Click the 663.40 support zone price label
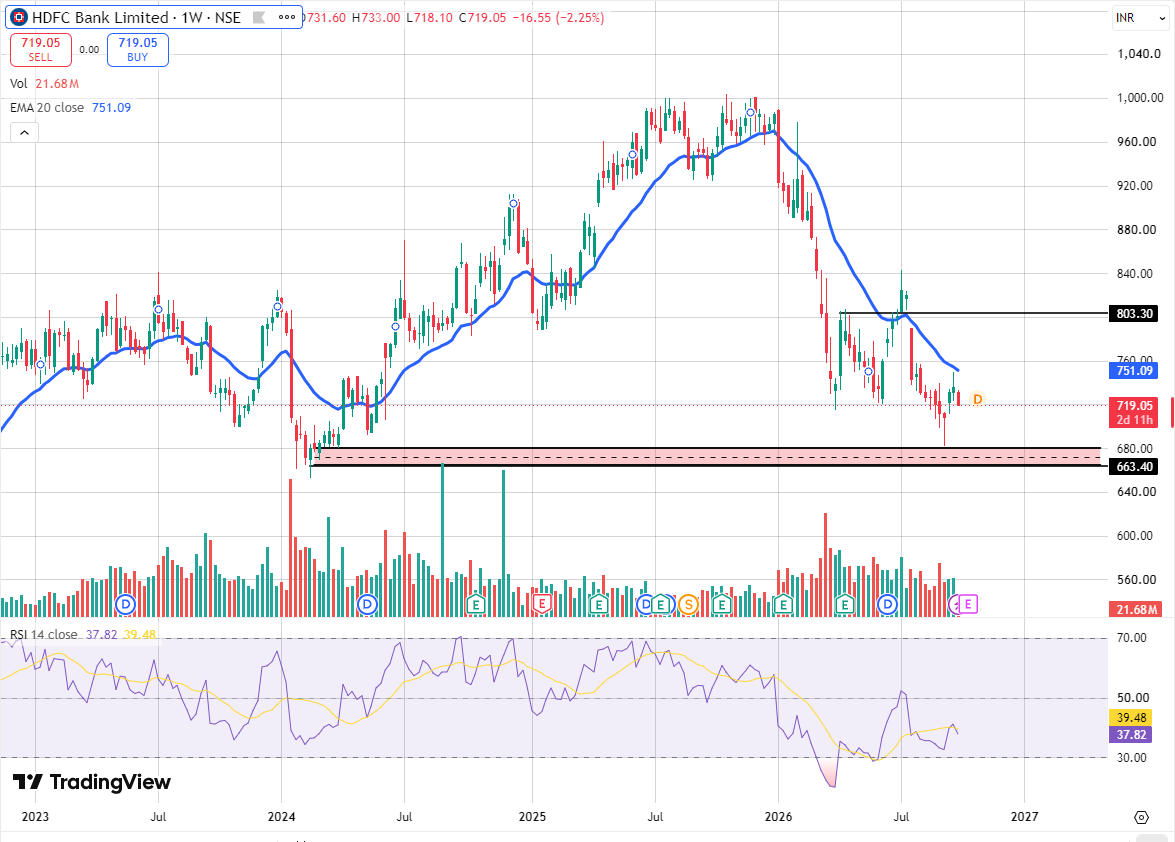1175x842 pixels. click(1134, 467)
